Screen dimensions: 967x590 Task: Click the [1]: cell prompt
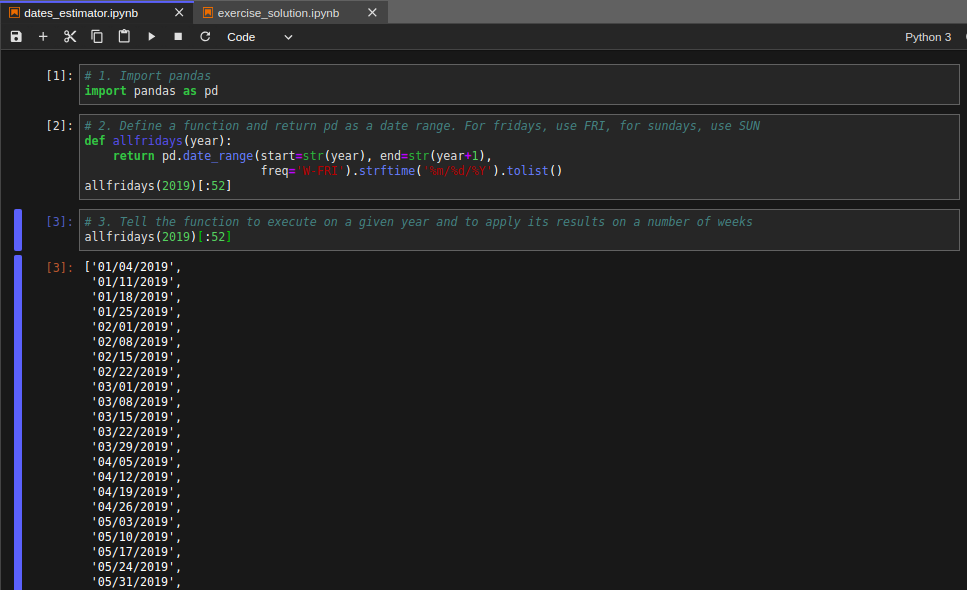[60, 75]
